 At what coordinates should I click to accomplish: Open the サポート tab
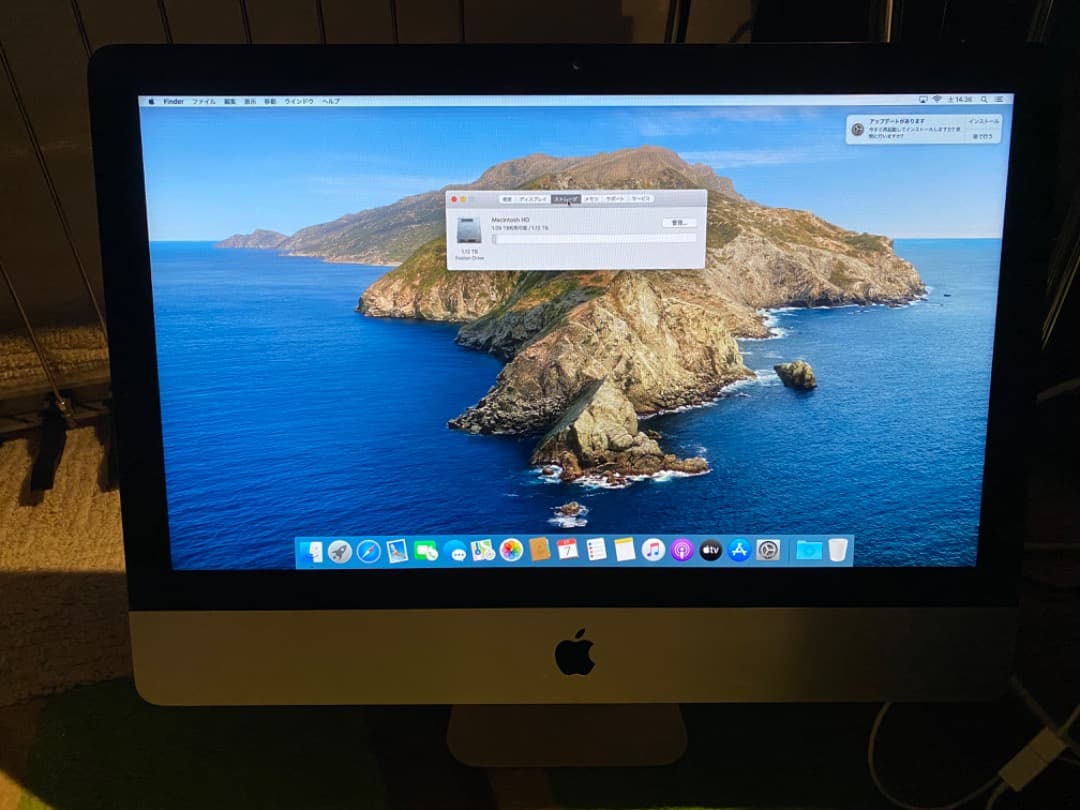pos(615,198)
